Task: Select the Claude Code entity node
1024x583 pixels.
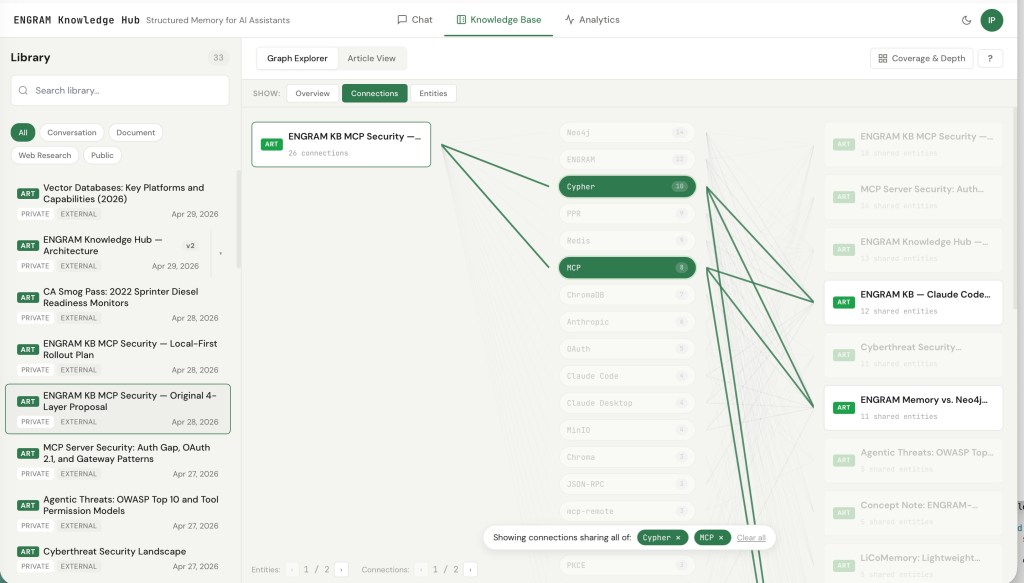Action: pyautogui.click(x=627, y=376)
